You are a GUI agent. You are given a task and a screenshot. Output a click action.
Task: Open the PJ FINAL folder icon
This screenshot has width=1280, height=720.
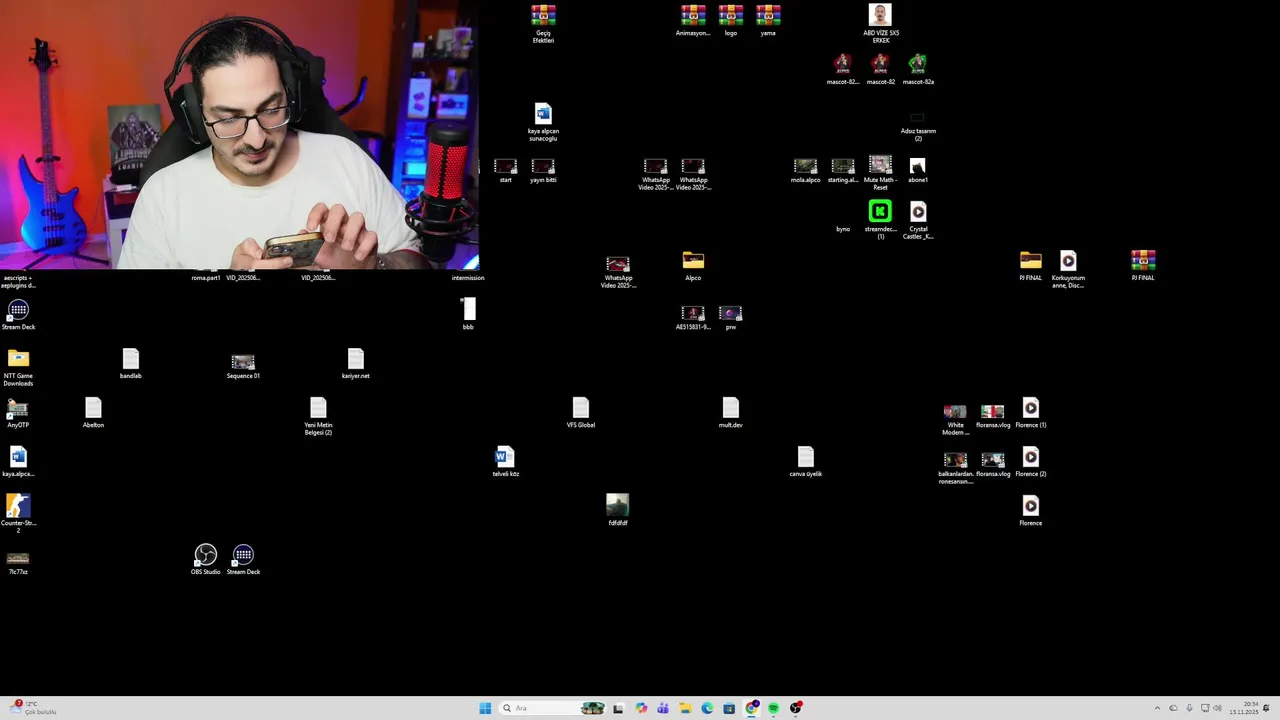(1031, 261)
